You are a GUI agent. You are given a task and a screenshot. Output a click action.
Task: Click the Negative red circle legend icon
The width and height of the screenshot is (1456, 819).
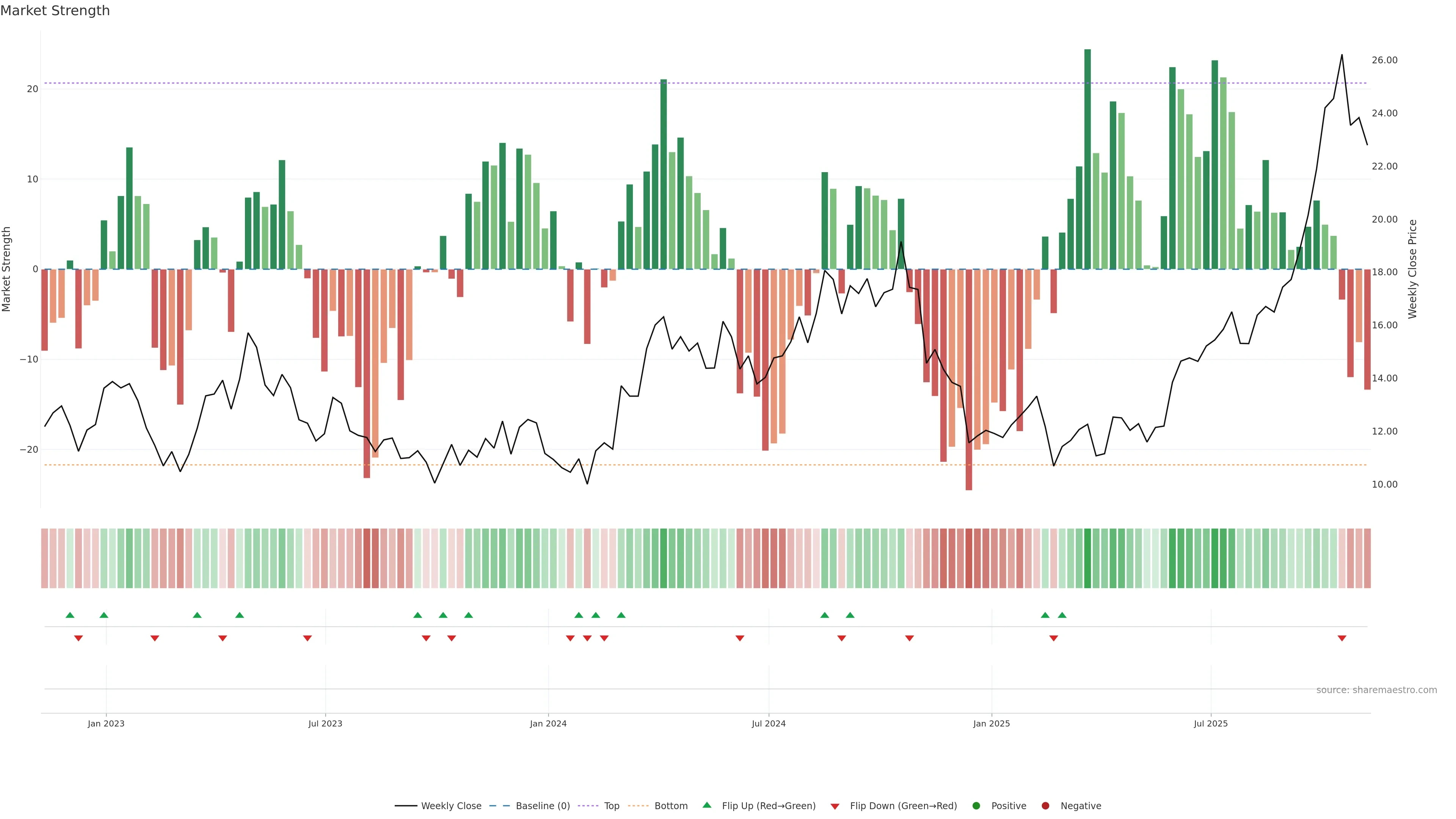(1045, 806)
